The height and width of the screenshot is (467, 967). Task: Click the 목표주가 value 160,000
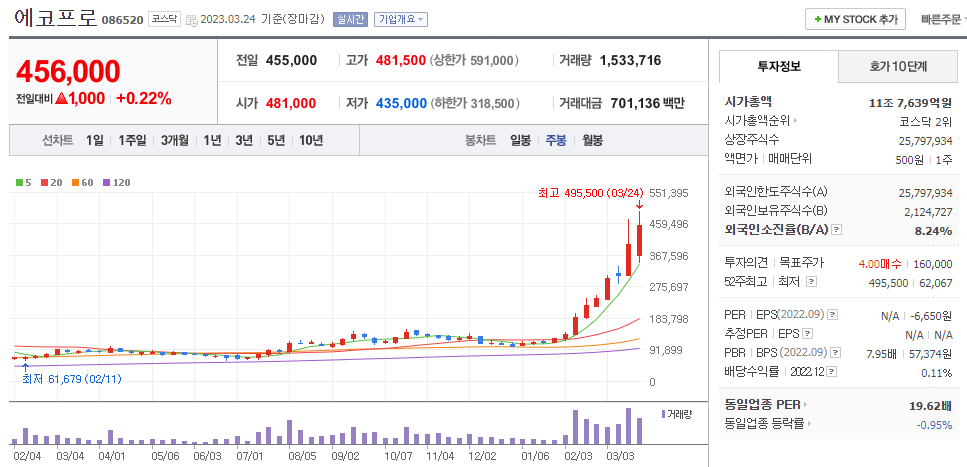932,264
